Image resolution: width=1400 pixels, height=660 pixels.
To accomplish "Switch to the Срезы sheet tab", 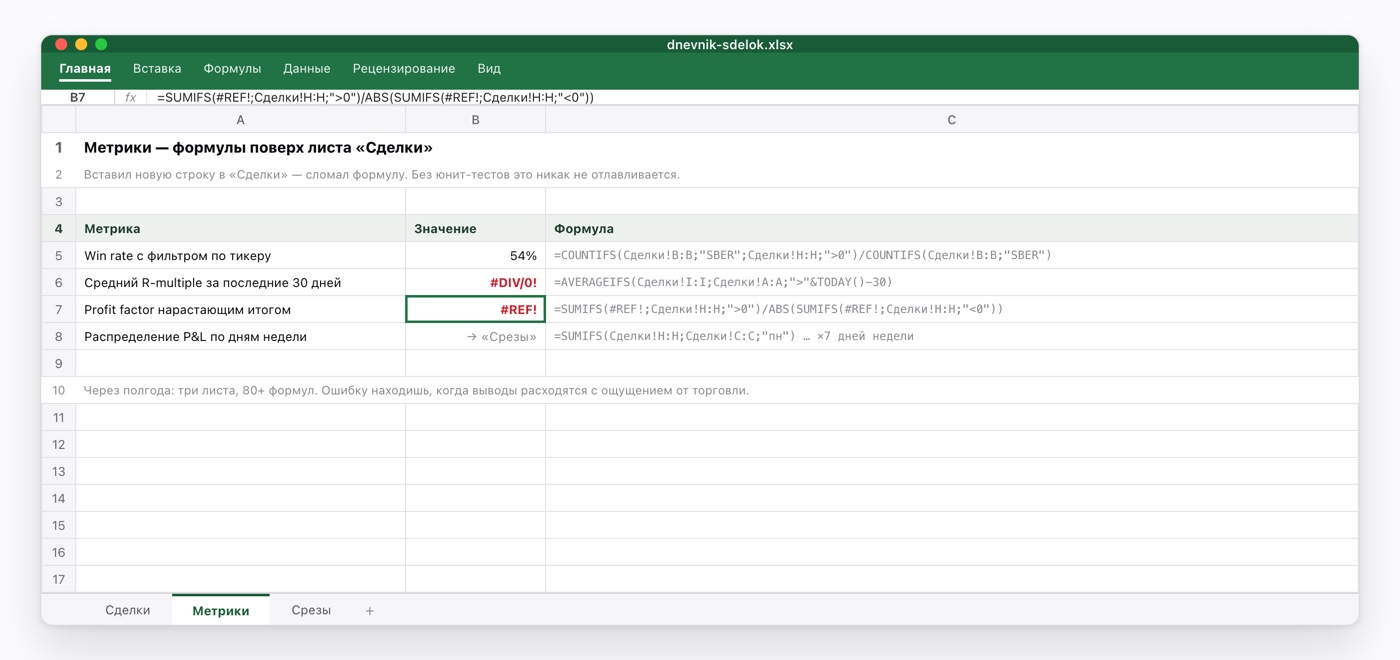I will click(311, 610).
